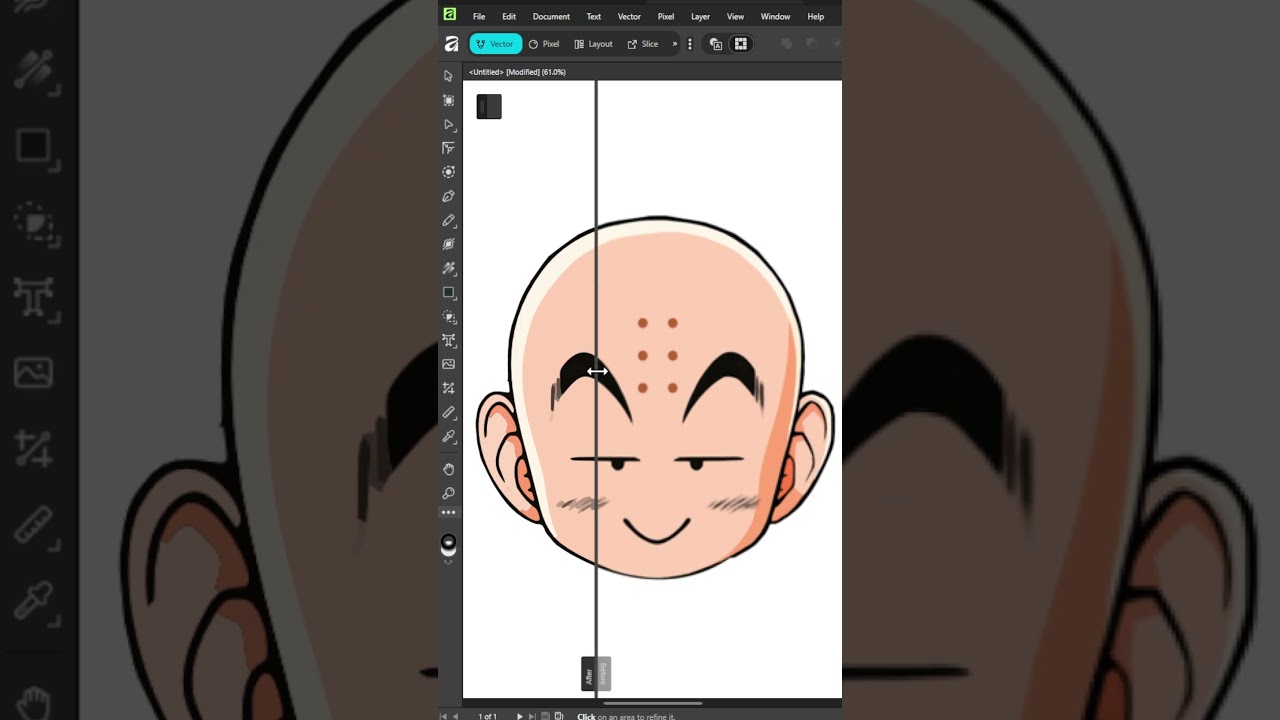Go to next page button

[519, 716]
